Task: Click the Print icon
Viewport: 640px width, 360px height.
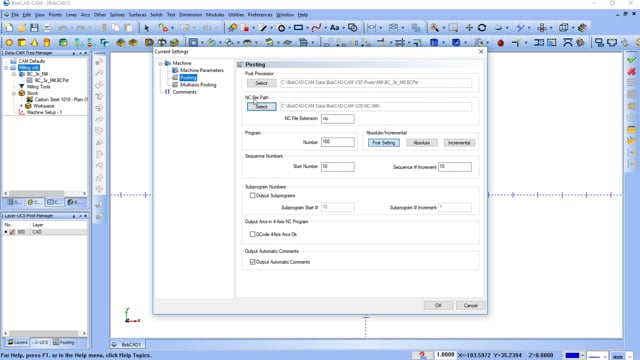Action: point(47,28)
